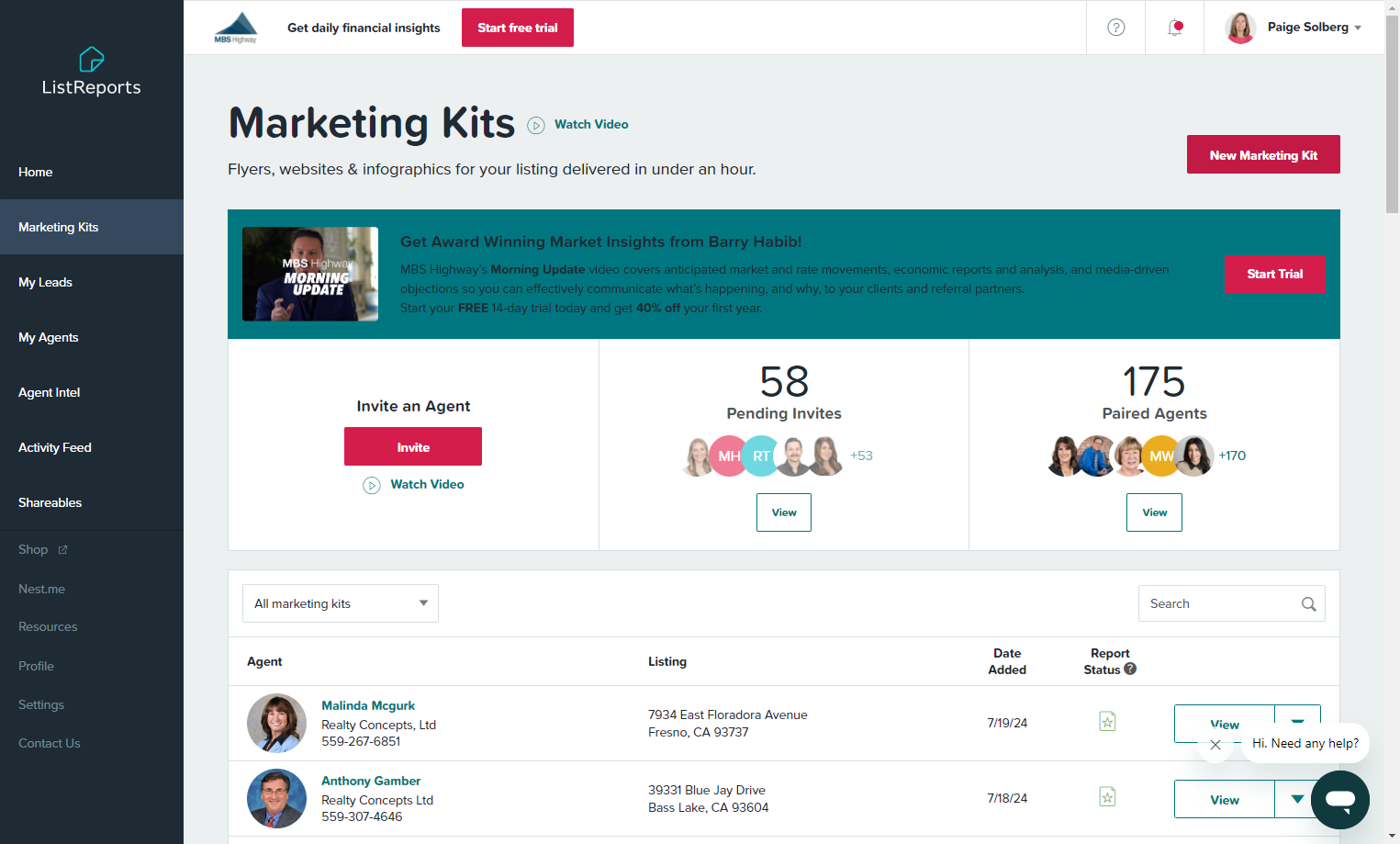
Task: Click the play icon beside Marketing Kits title
Action: [536, 125]
